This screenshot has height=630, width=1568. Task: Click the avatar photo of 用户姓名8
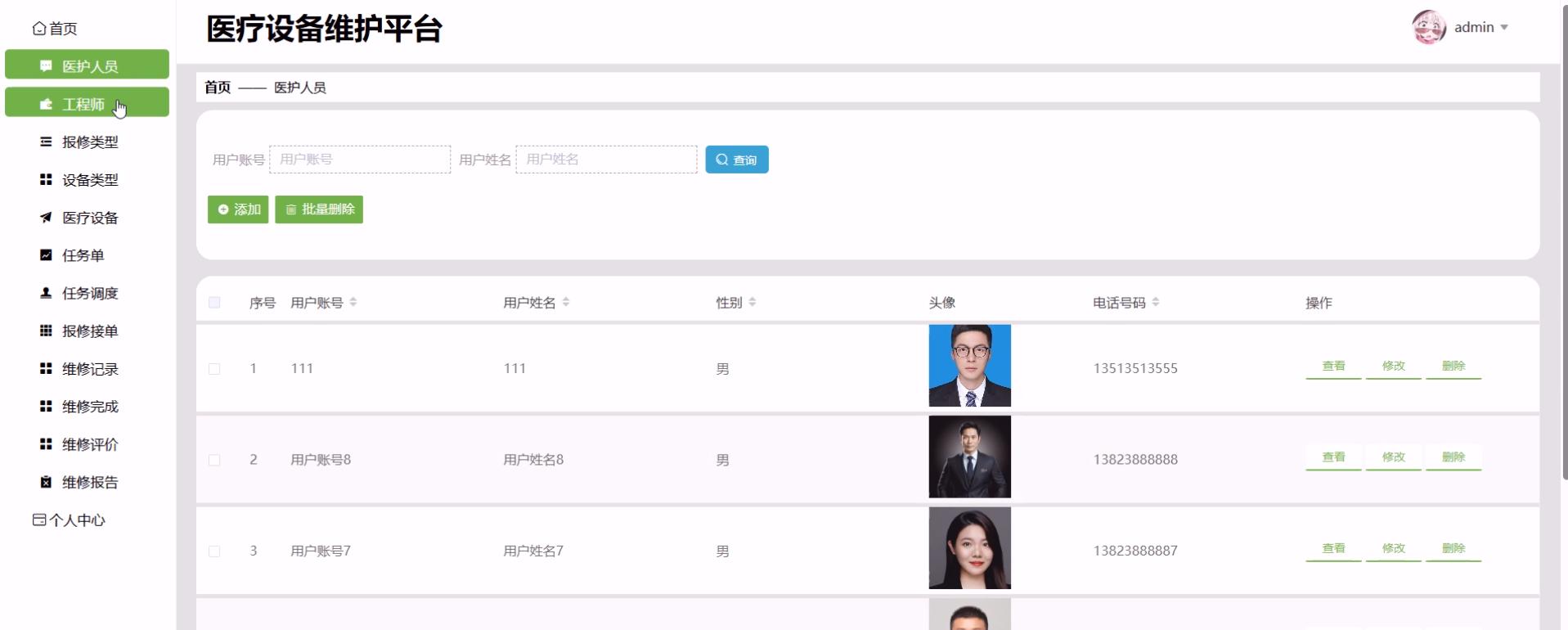coord(970,457)
